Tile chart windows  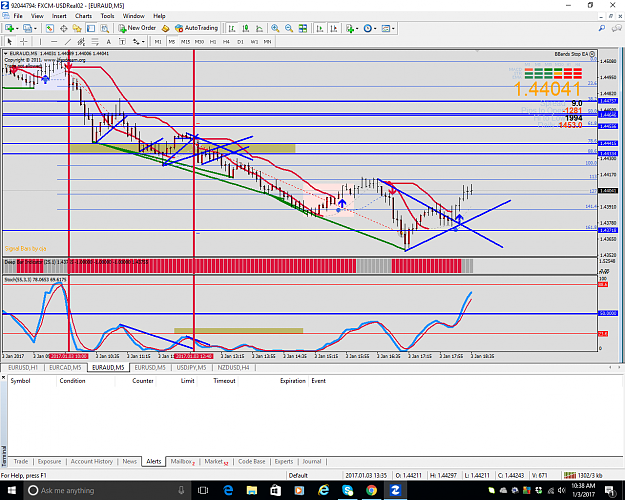click(x=303, y=28)
